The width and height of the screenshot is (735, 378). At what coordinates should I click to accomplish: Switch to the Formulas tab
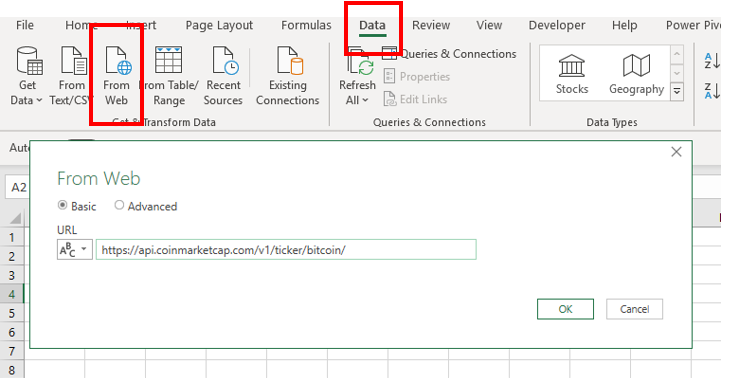point(306,25)
